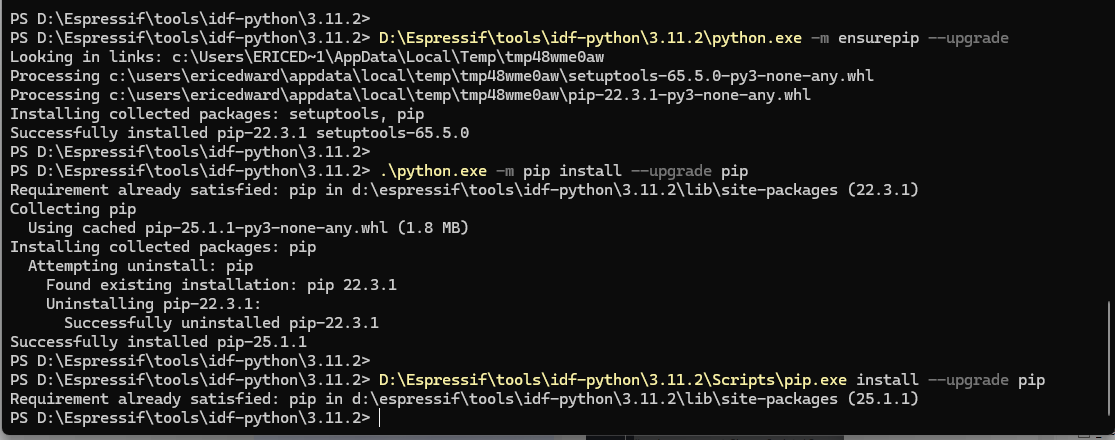Viewport: 1115px width, 440px height.
Task: Click the 'Uninstalling pip-22.3.1:' line
Action: 154,304
